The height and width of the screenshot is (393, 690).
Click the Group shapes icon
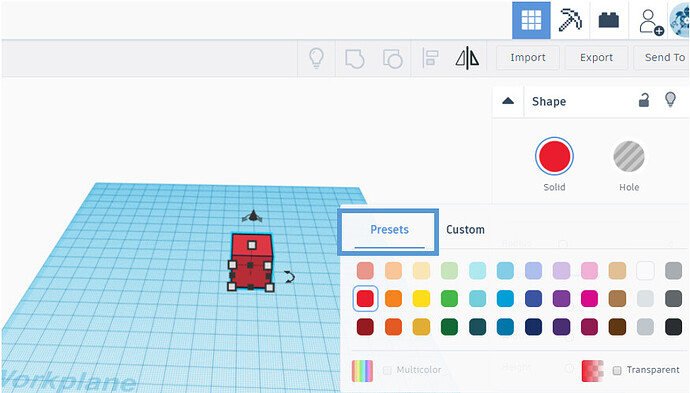click(354, 59)
